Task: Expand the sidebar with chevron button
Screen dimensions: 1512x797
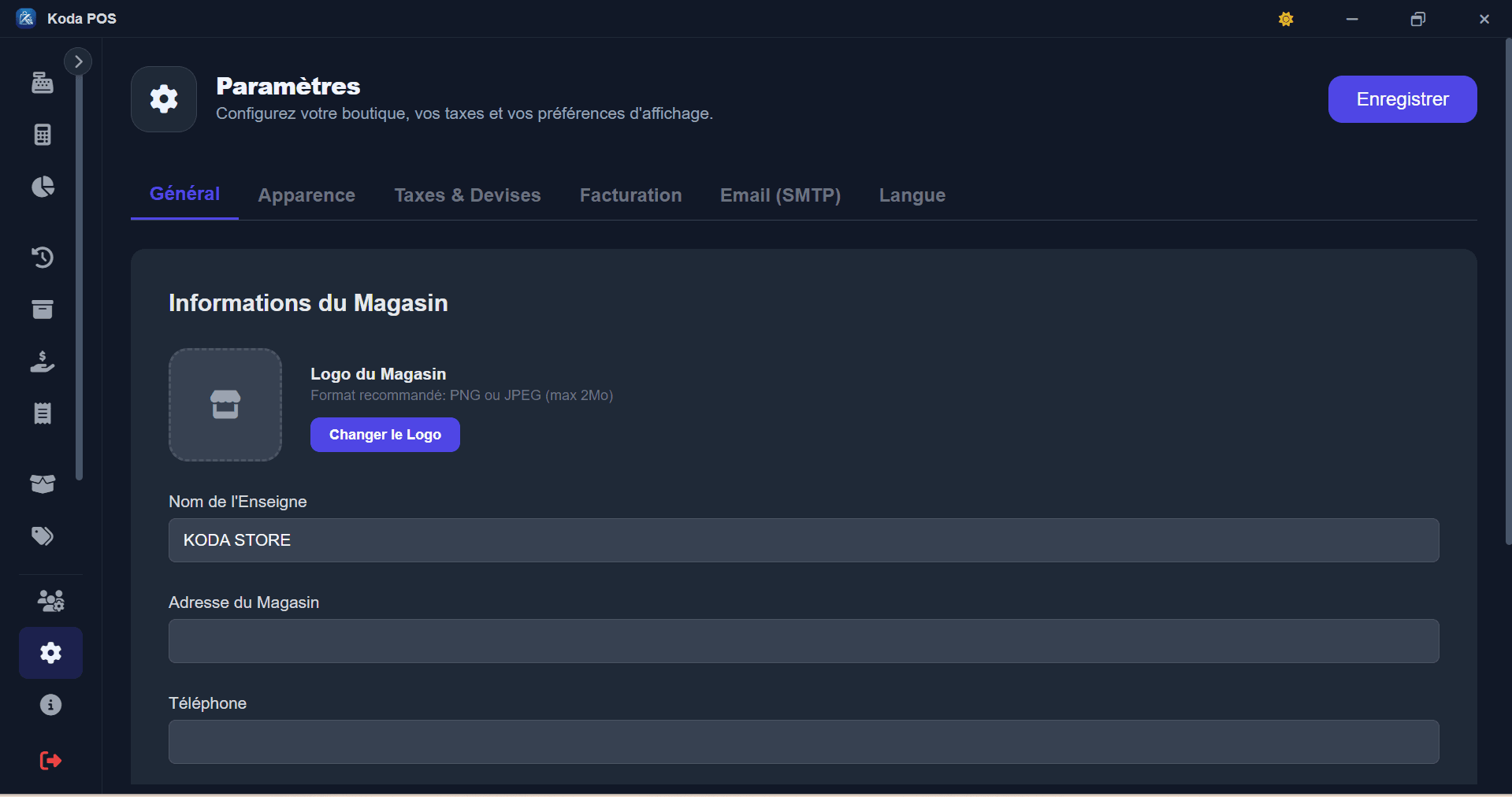Action: 78,61
